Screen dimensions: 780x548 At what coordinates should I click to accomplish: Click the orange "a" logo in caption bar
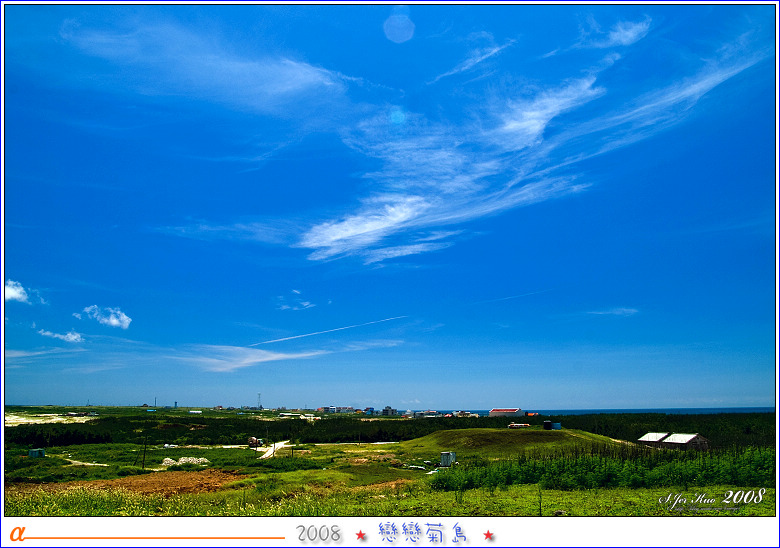(17, 533)
